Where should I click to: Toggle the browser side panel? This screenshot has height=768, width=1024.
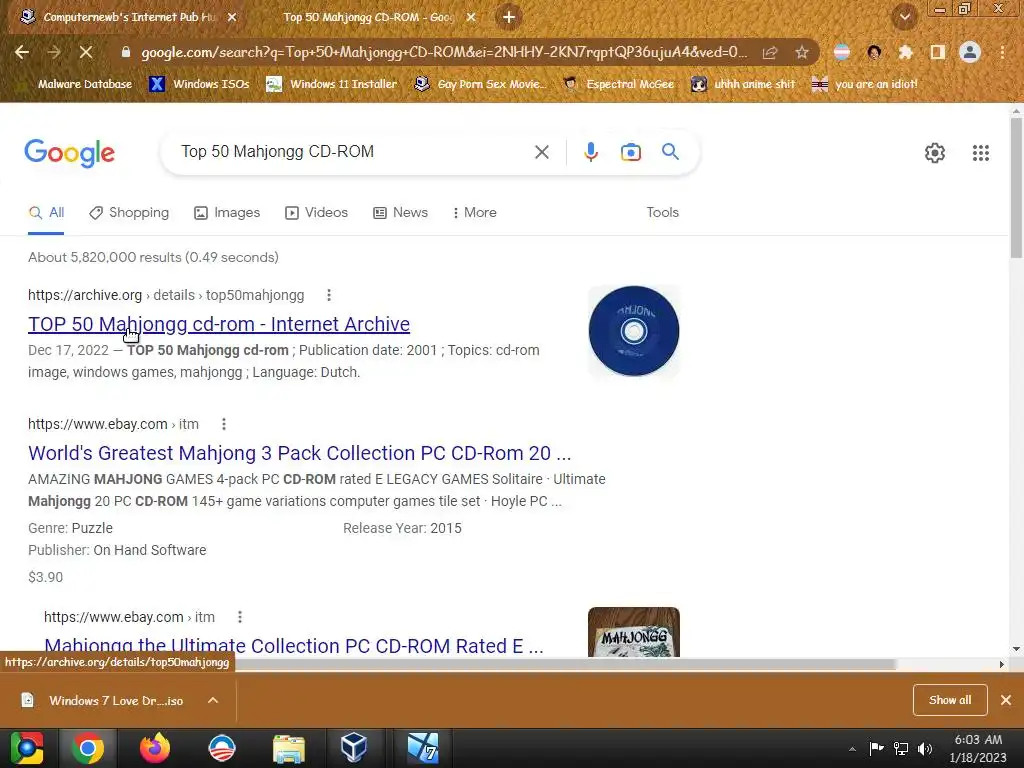(x=938, y=52)
